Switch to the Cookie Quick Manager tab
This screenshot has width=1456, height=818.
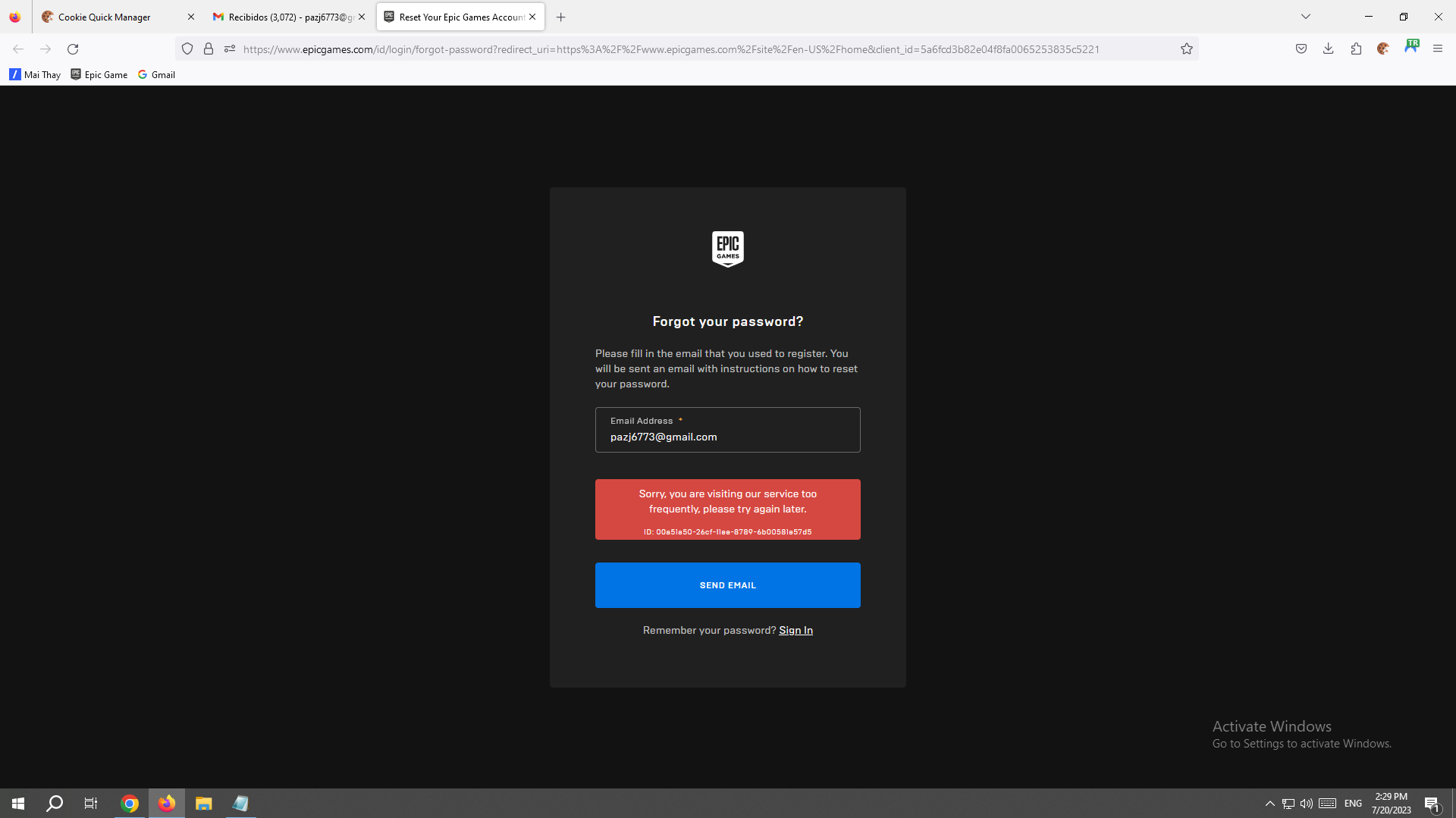tap(118, 17)
